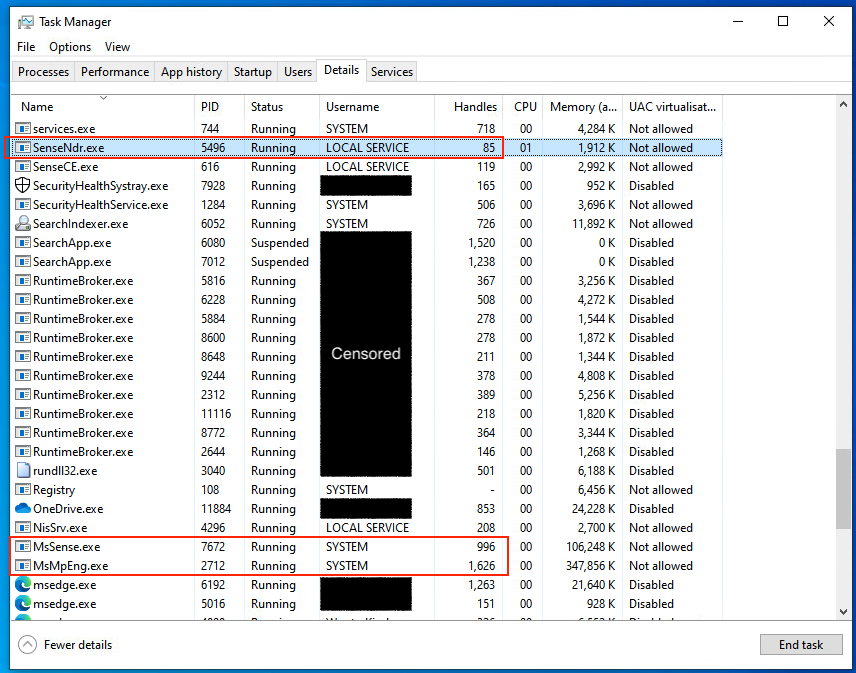The image size is (856, 673).
Task: Sort by the Handles column header
Action: [x=468, y=107]
